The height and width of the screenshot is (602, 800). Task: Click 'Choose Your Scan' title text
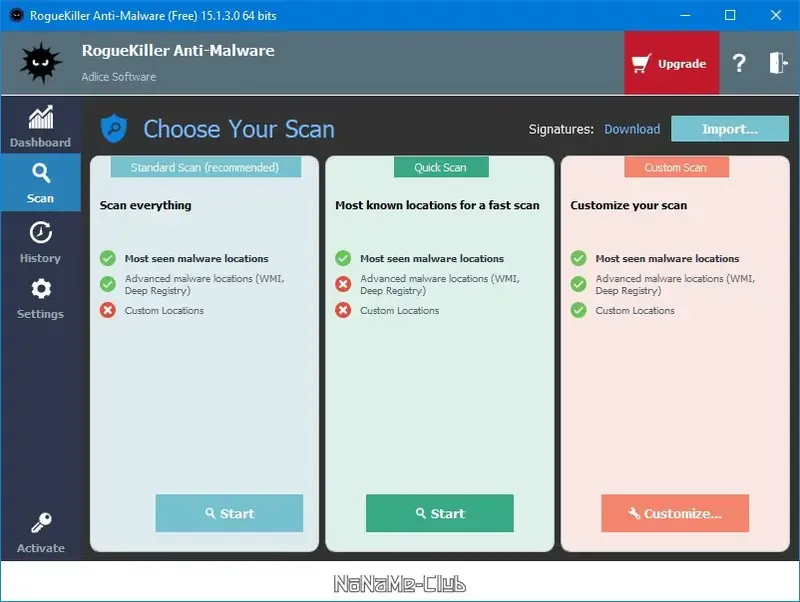239,129
